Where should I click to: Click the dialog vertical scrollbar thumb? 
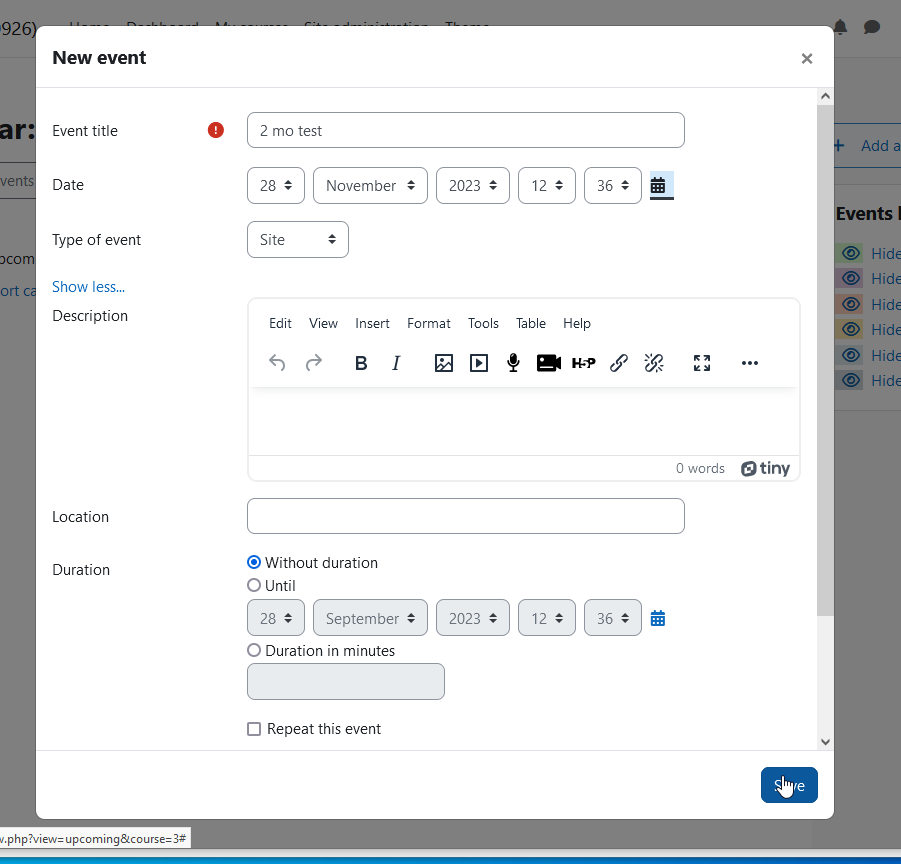pos(825,360)
